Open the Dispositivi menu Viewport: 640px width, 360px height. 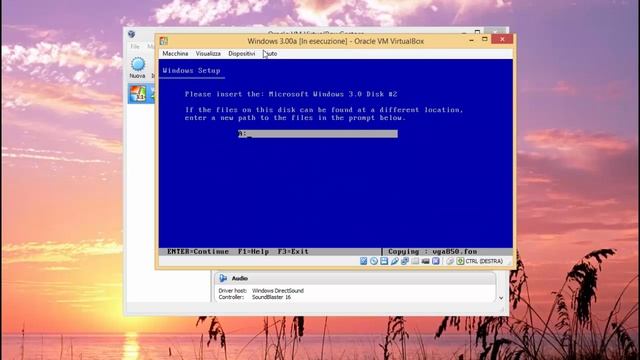click(242, 53)
